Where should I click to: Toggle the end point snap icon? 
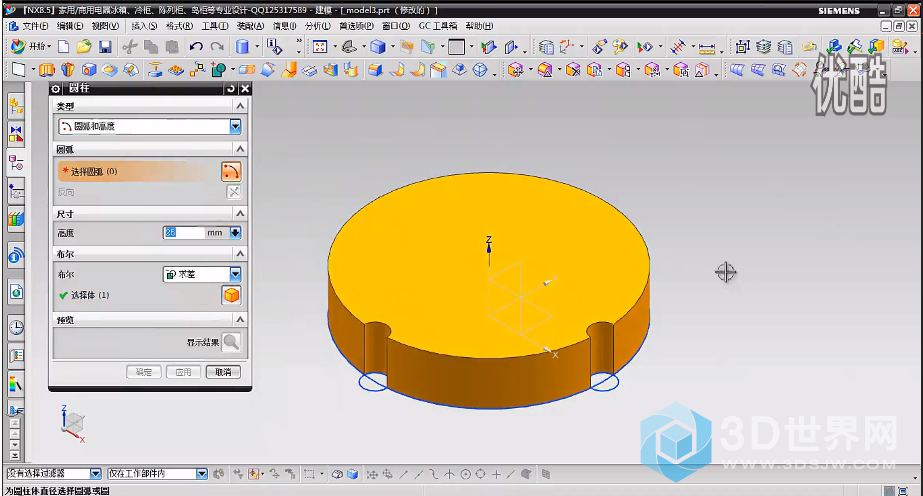pyautogui.click(x=404, y=474)
